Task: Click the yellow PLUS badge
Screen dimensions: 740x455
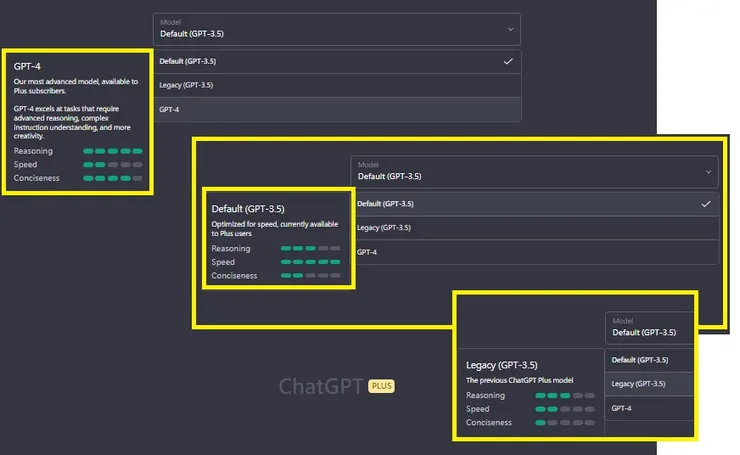Action: pos(381,386)
